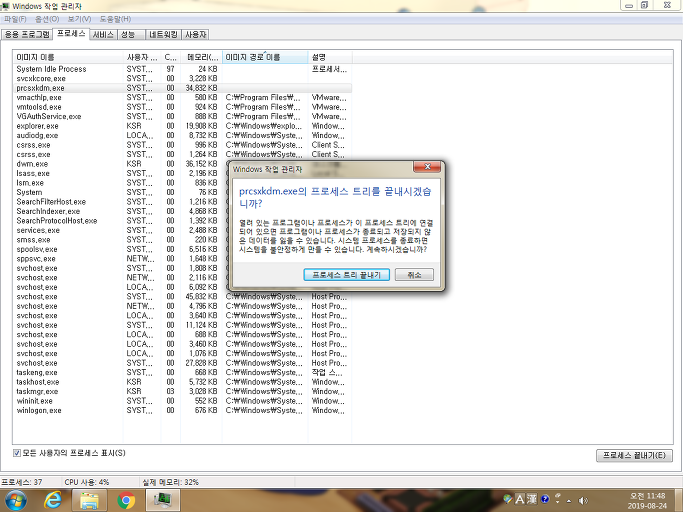Click the speaker volume tray icon

pyautogui.click(x=583, y=500)
